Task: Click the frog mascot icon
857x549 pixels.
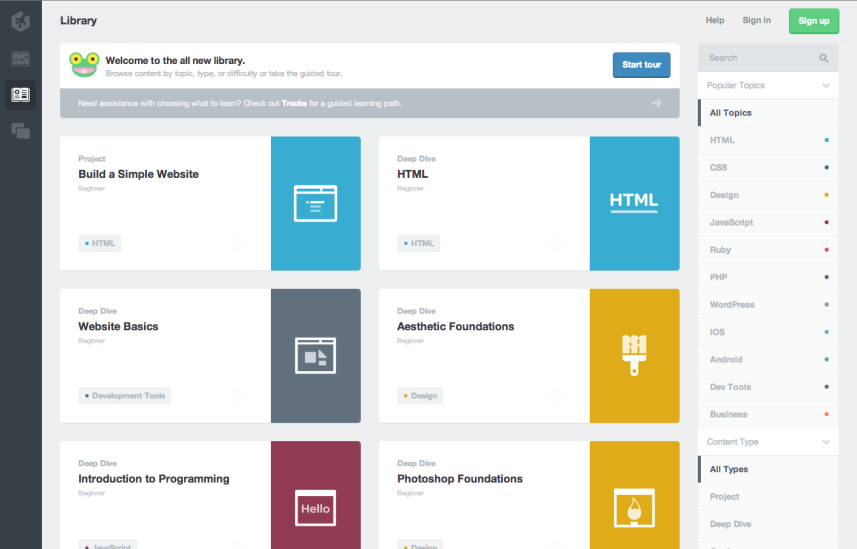Action: [x=84, y=65]
